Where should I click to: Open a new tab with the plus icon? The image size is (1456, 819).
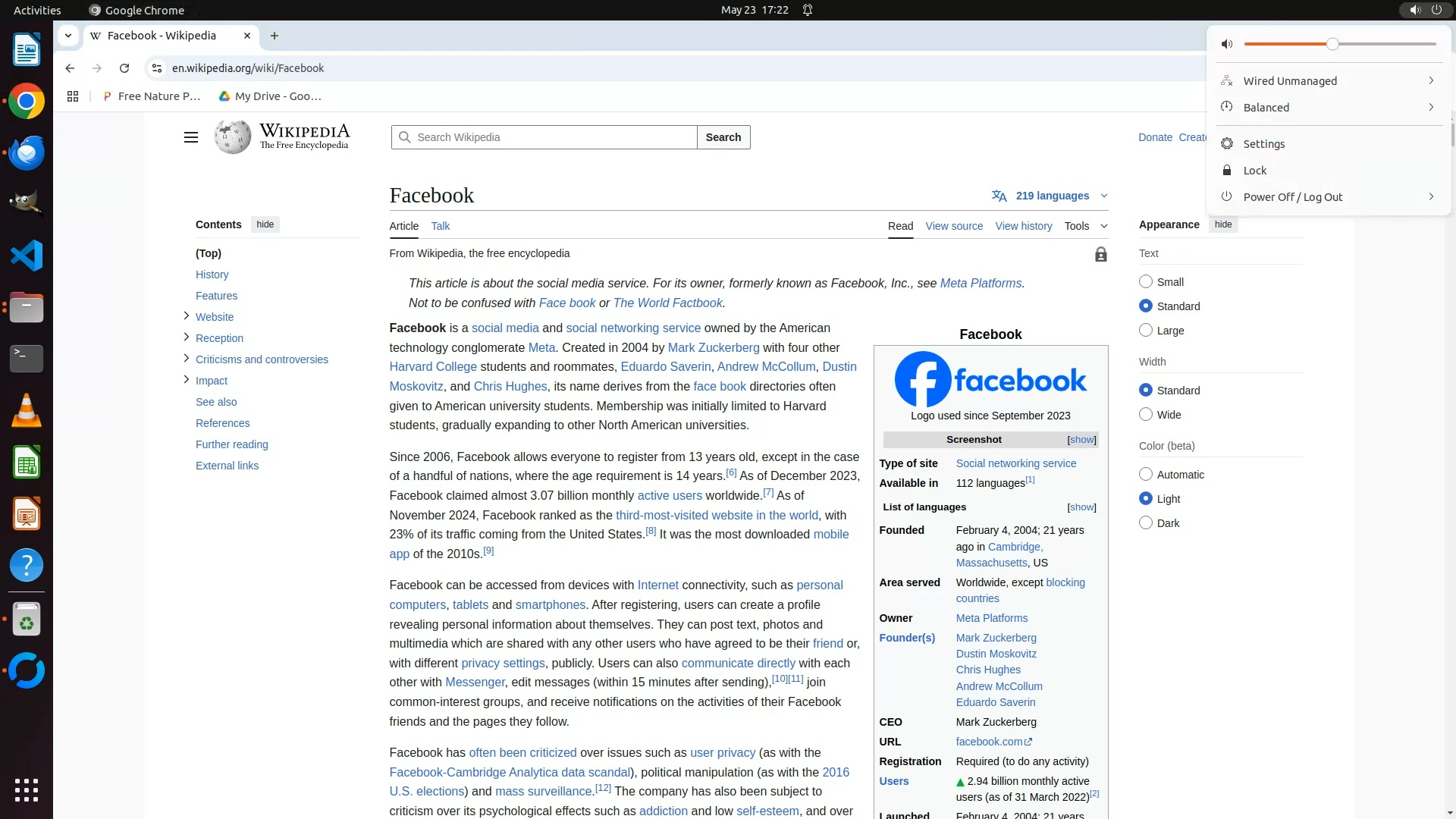coord(275,36)
